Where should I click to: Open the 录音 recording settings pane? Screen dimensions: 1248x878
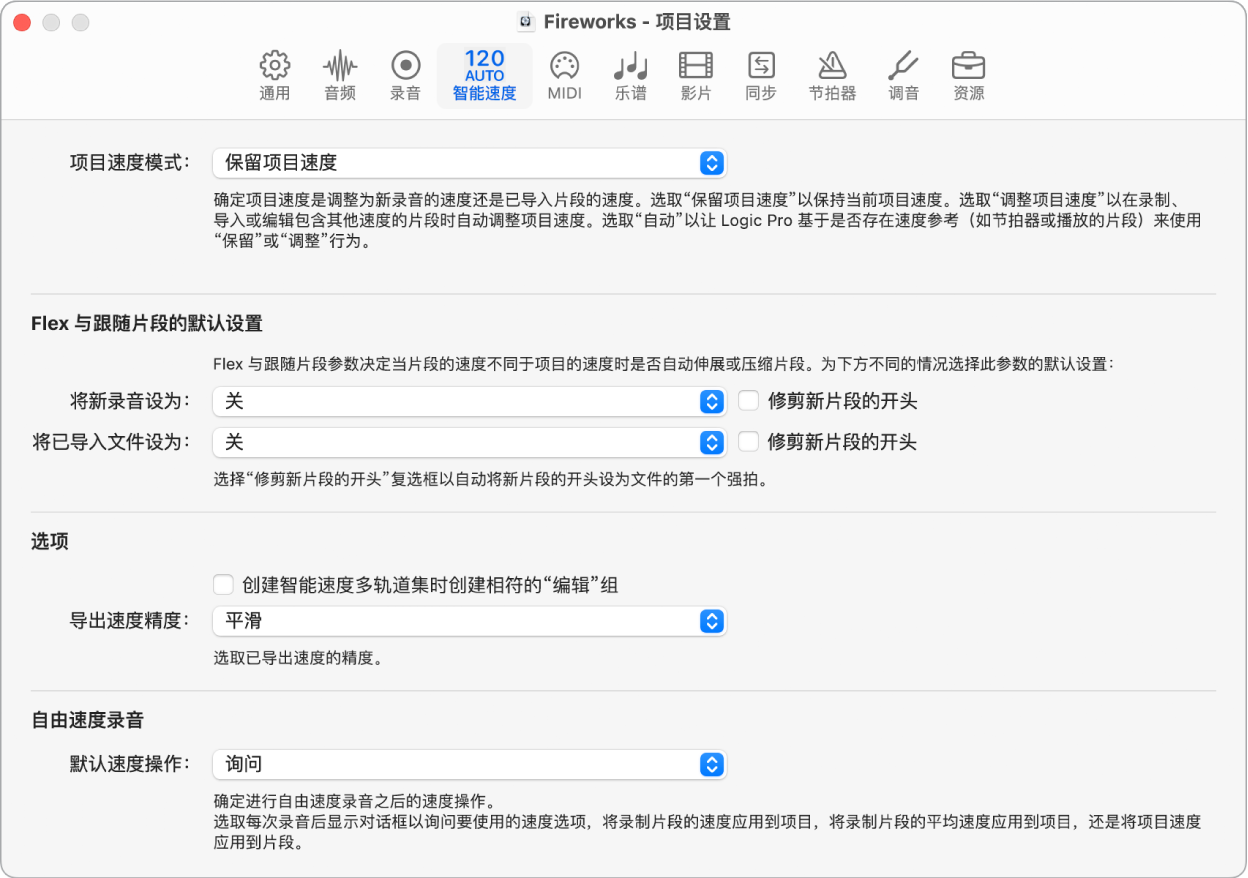pyautogui.click(x=405, y=77)
